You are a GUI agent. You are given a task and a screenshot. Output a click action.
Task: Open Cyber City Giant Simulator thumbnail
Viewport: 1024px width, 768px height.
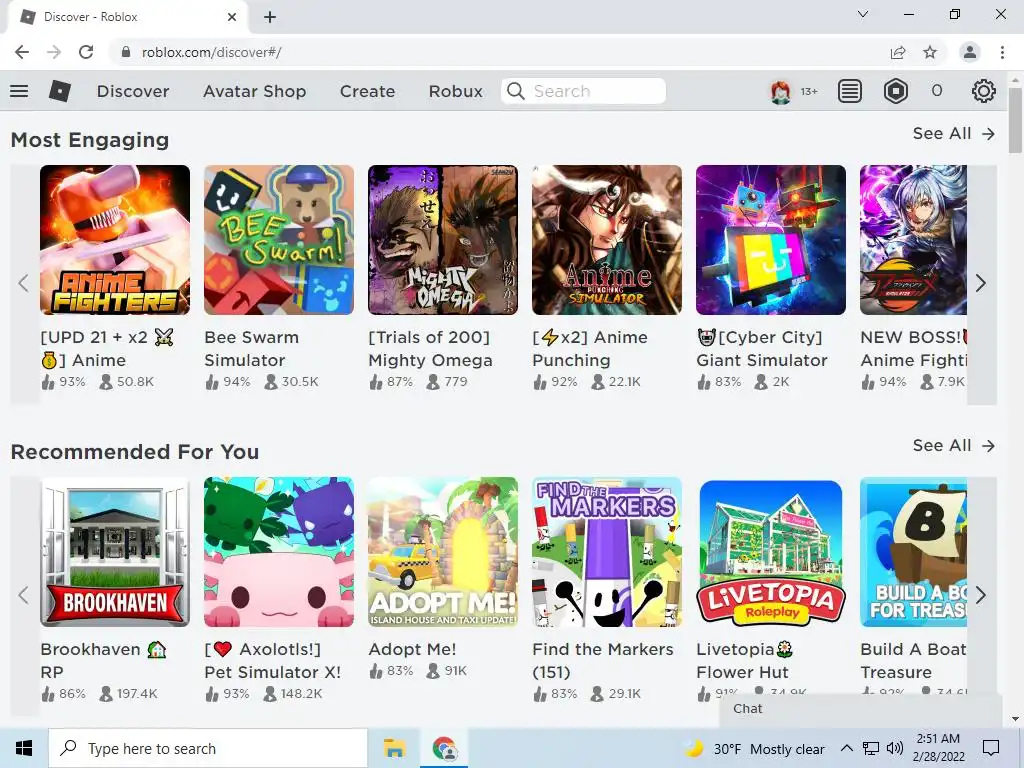(x=771, y=240)
